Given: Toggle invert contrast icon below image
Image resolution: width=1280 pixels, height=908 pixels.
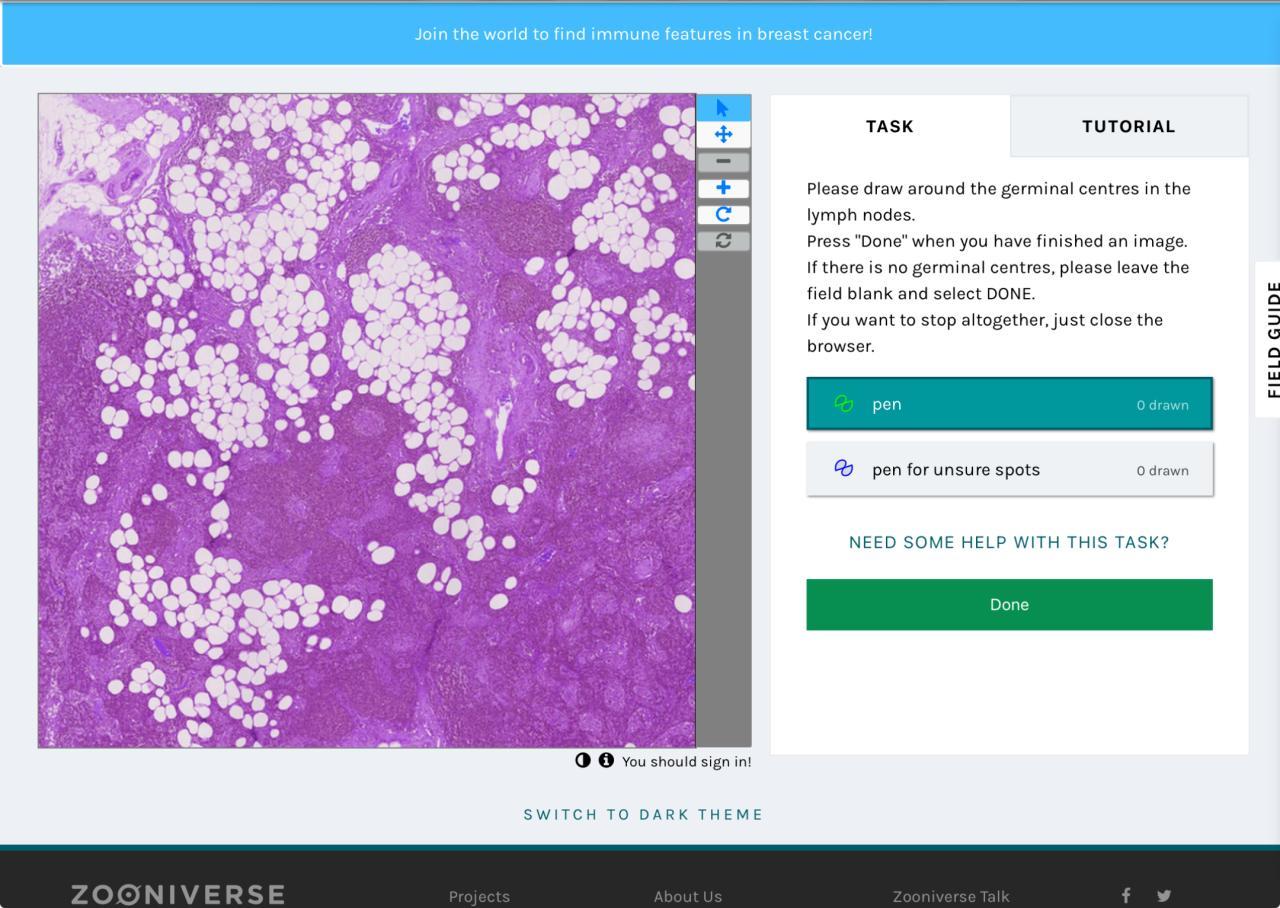Looking at the screenshot, I should pyautogui.click(x=583, y=760).
